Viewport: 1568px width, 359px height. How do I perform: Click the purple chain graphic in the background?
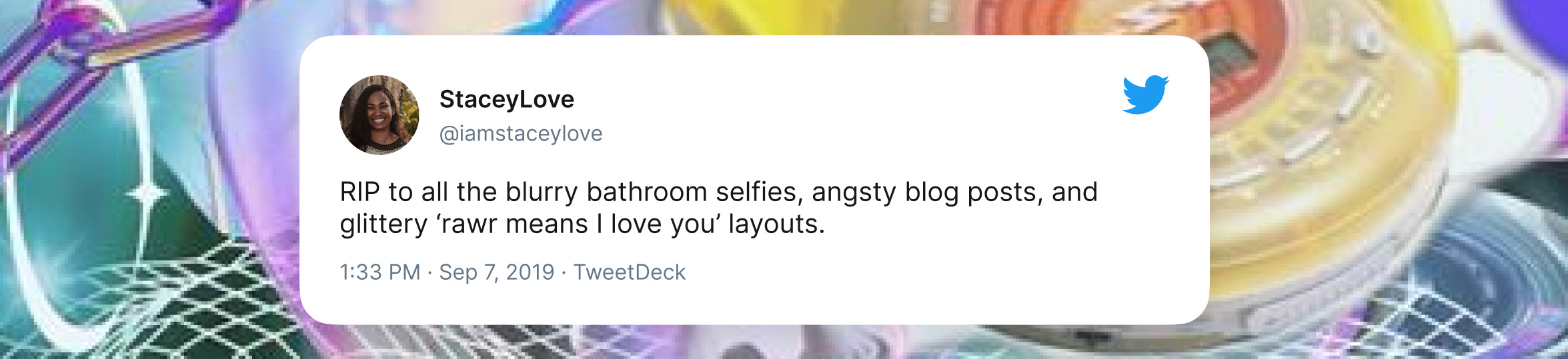click(100, 40)
